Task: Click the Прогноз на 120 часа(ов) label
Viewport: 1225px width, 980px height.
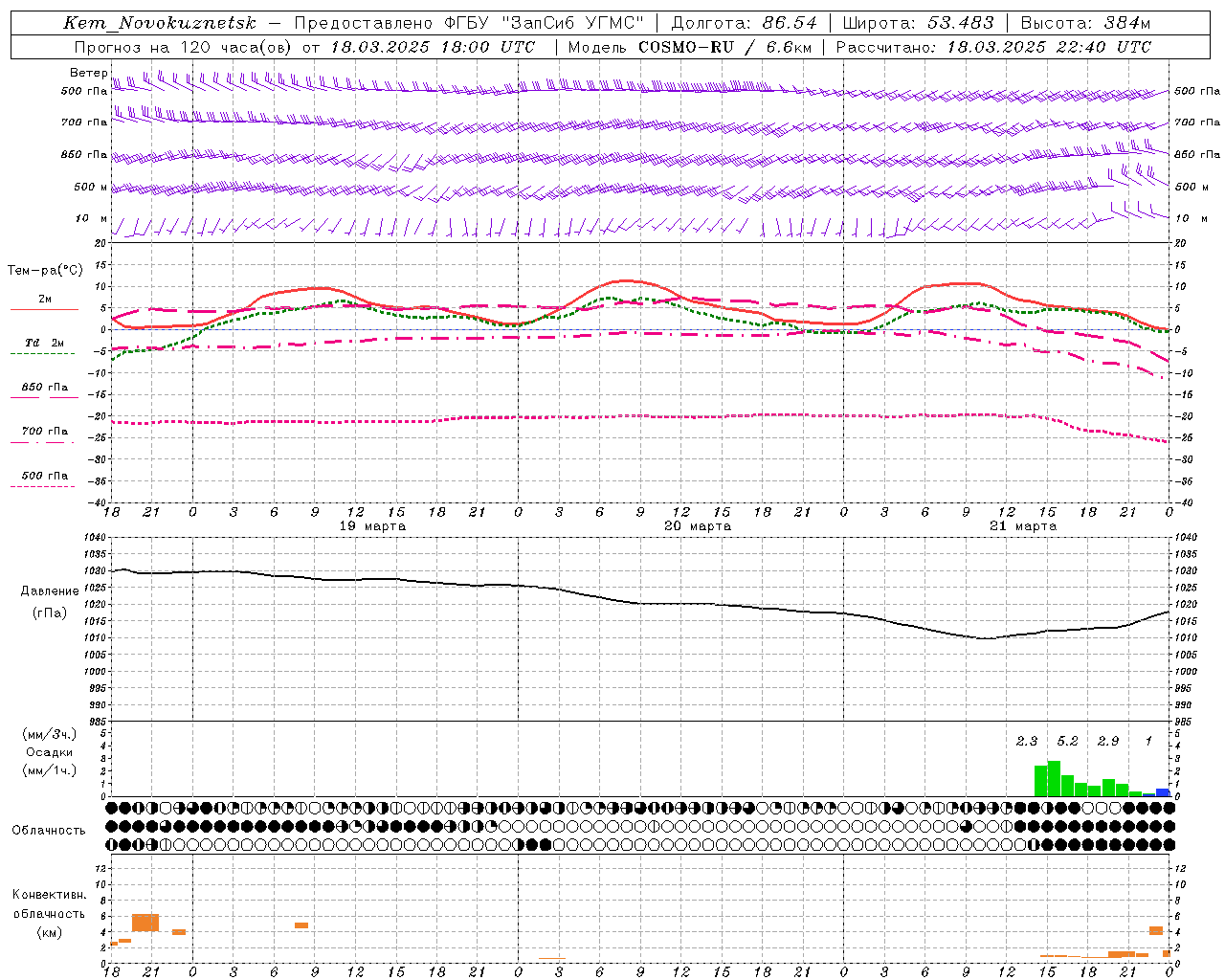Action: pyautogui.click(x=182, y=47)
